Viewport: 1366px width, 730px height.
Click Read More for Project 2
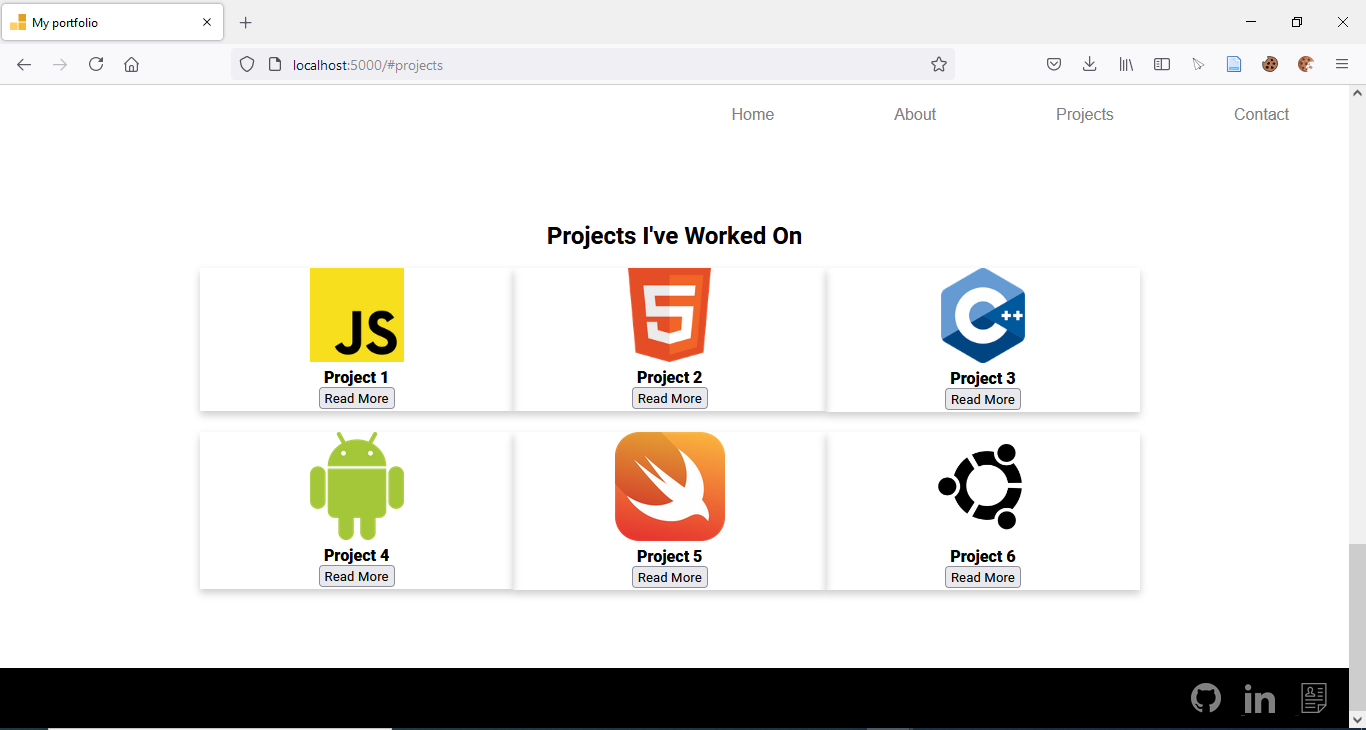(x=670, y=398)
